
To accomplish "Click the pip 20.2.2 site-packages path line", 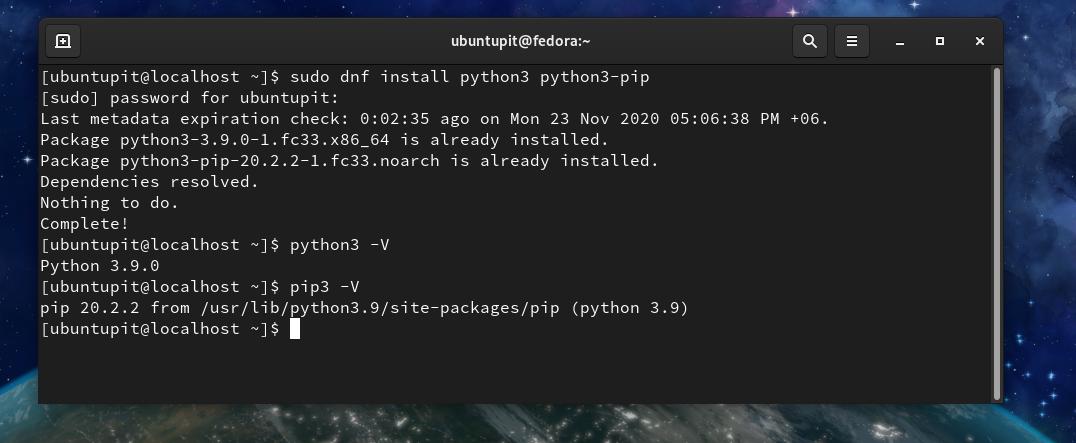I will coord(364,308).
